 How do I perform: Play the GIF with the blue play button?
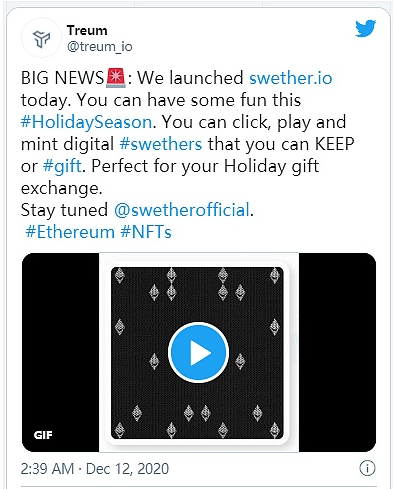199,352
